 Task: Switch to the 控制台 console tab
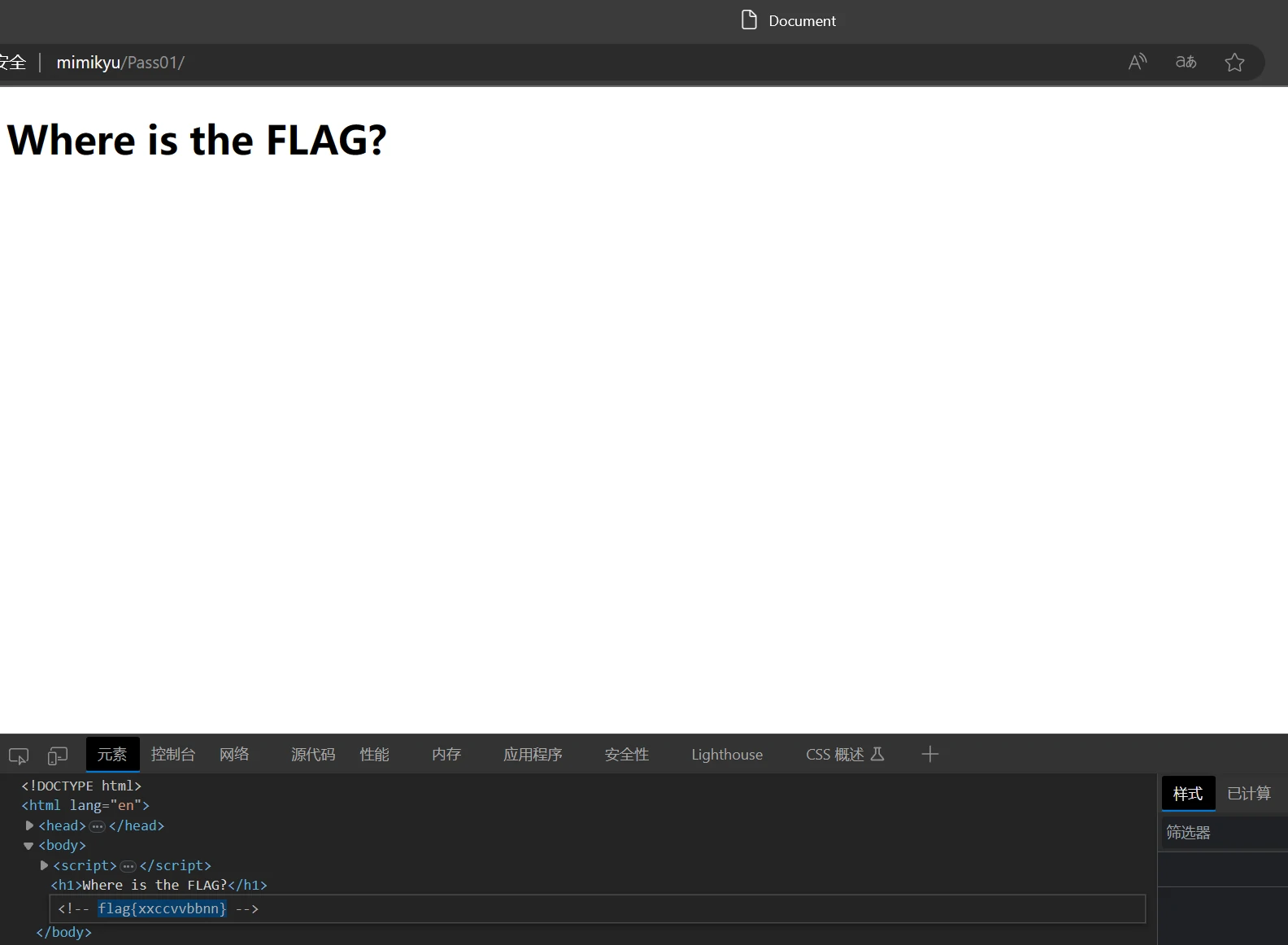tap(172, 755)
